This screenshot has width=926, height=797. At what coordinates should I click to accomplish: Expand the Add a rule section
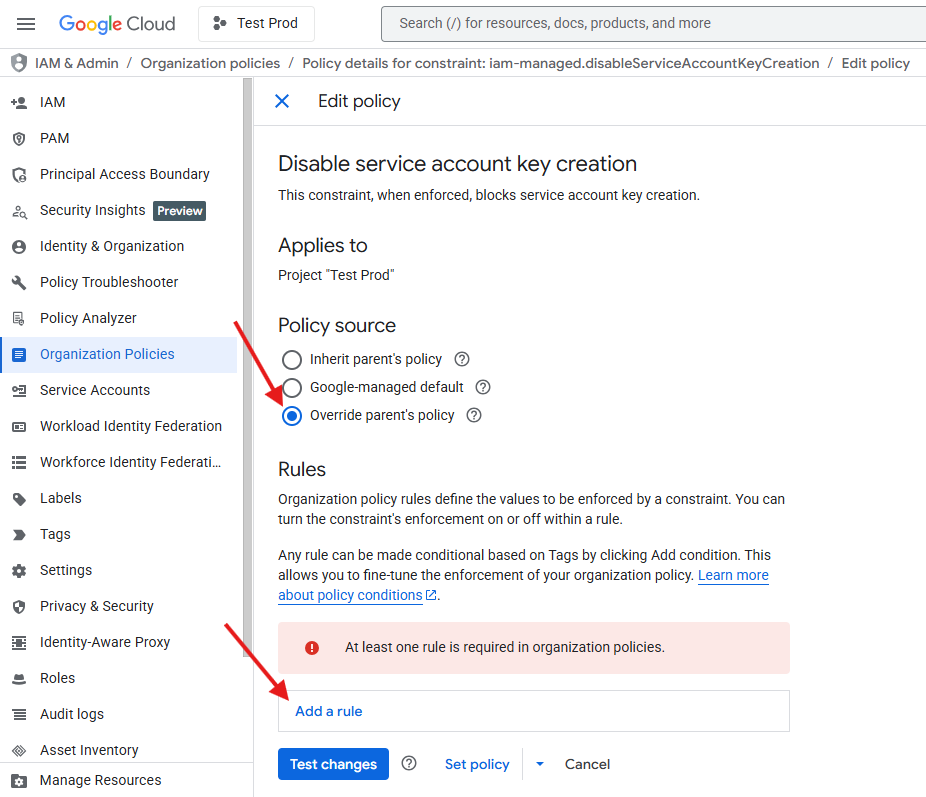(329, 711)
